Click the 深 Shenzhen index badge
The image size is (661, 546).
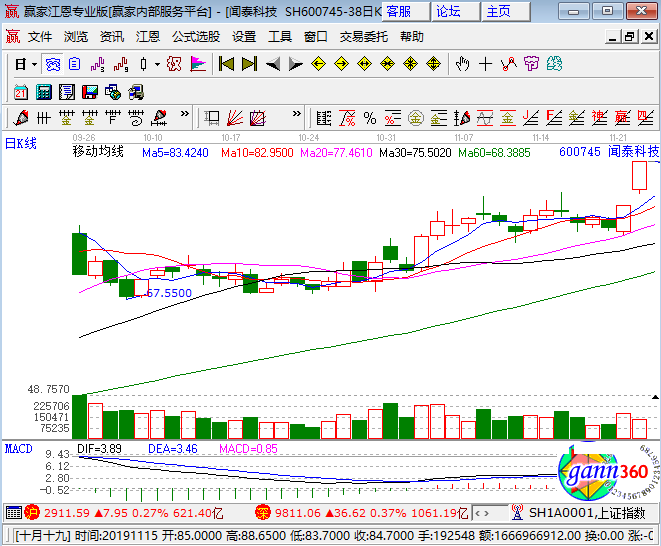point(263,513)
